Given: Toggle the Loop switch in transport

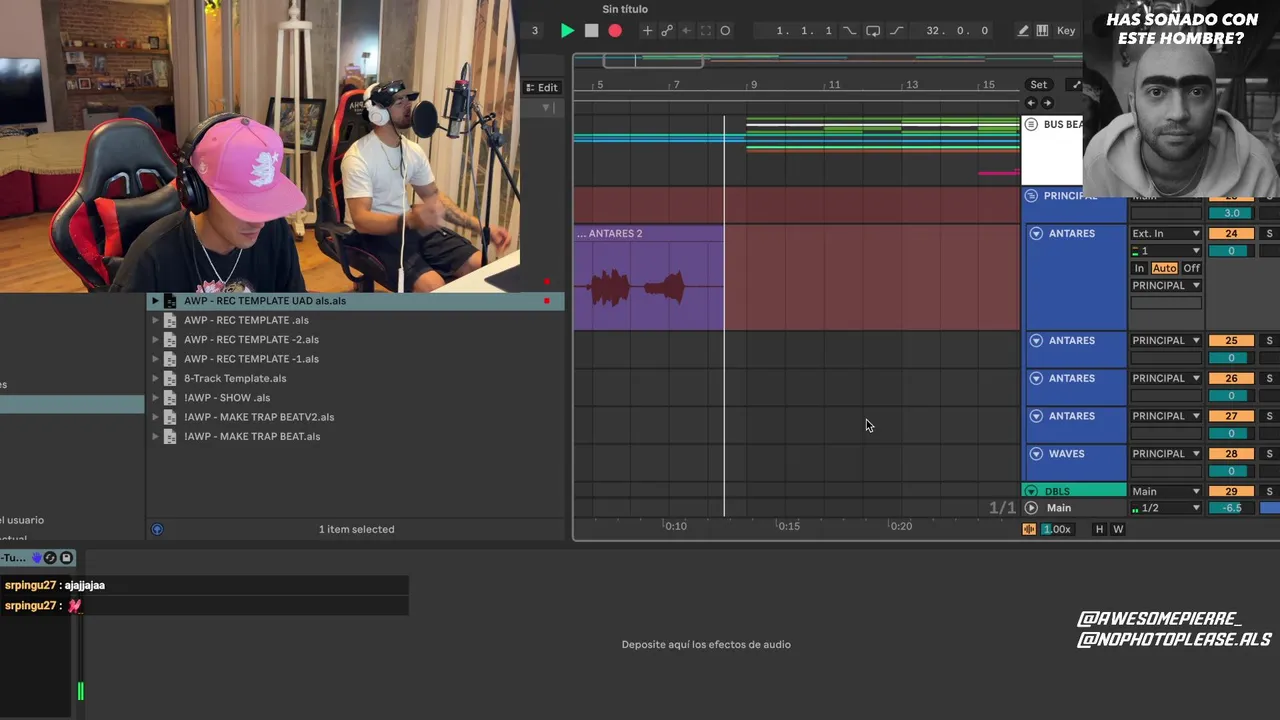Looking at the screenshot, I should [x=873, y=31].
